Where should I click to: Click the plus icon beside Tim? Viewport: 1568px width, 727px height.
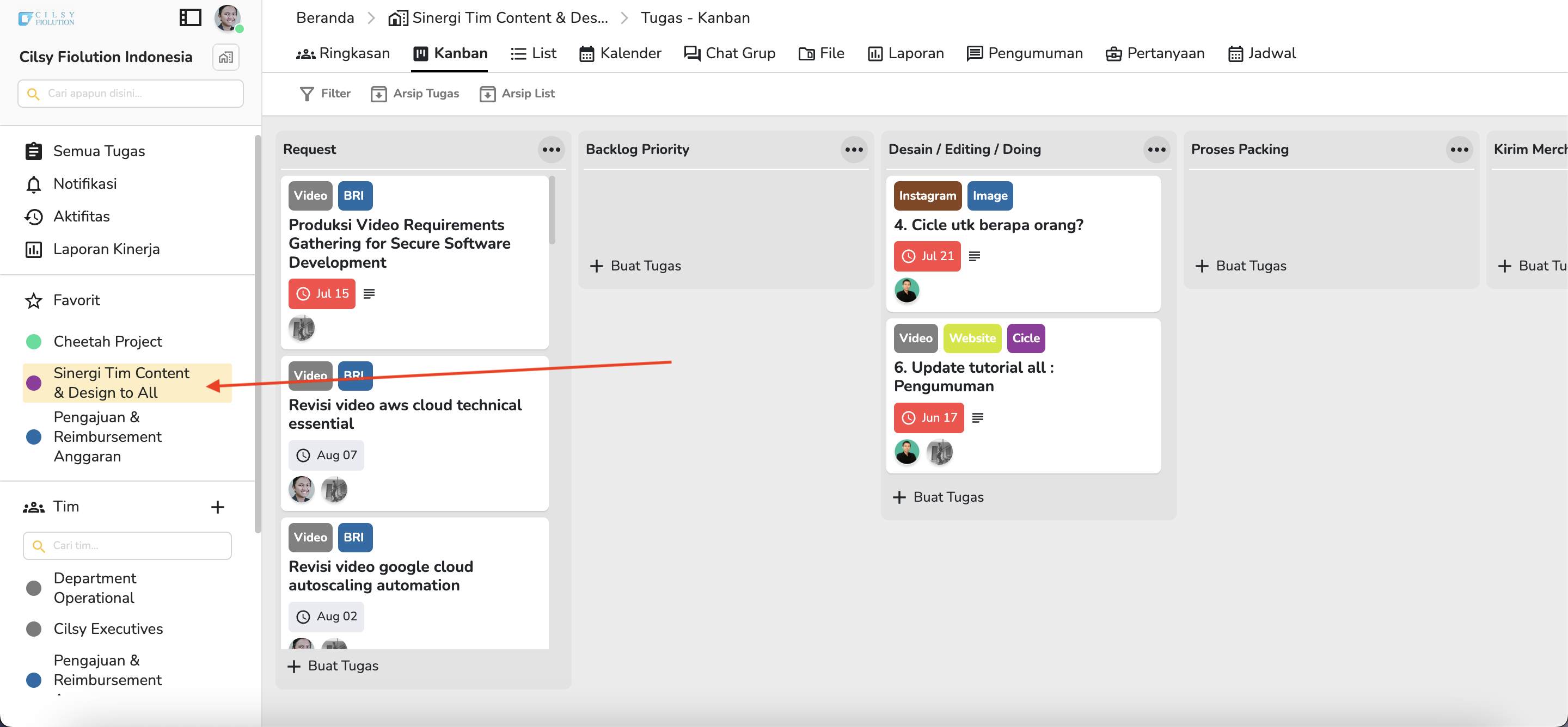coord(217,507)
